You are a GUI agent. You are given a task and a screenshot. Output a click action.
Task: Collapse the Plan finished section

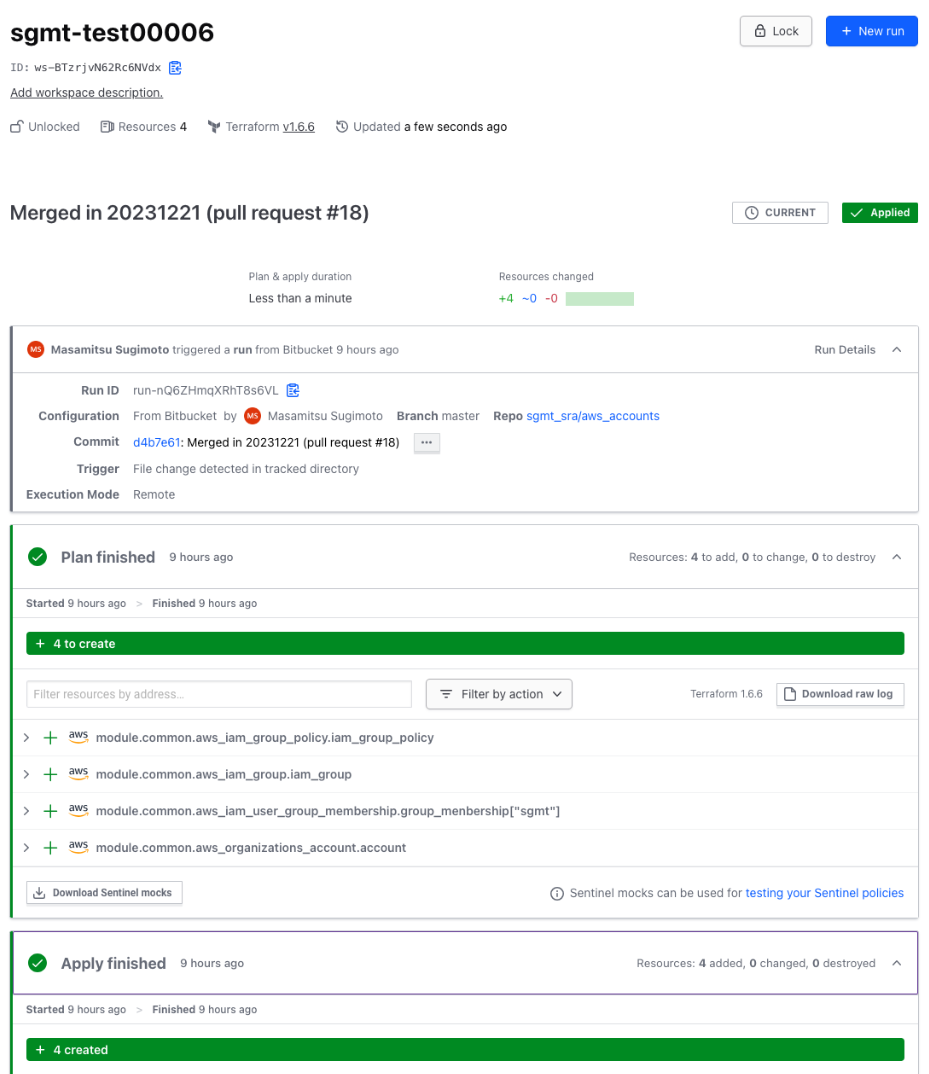[897, 557]
